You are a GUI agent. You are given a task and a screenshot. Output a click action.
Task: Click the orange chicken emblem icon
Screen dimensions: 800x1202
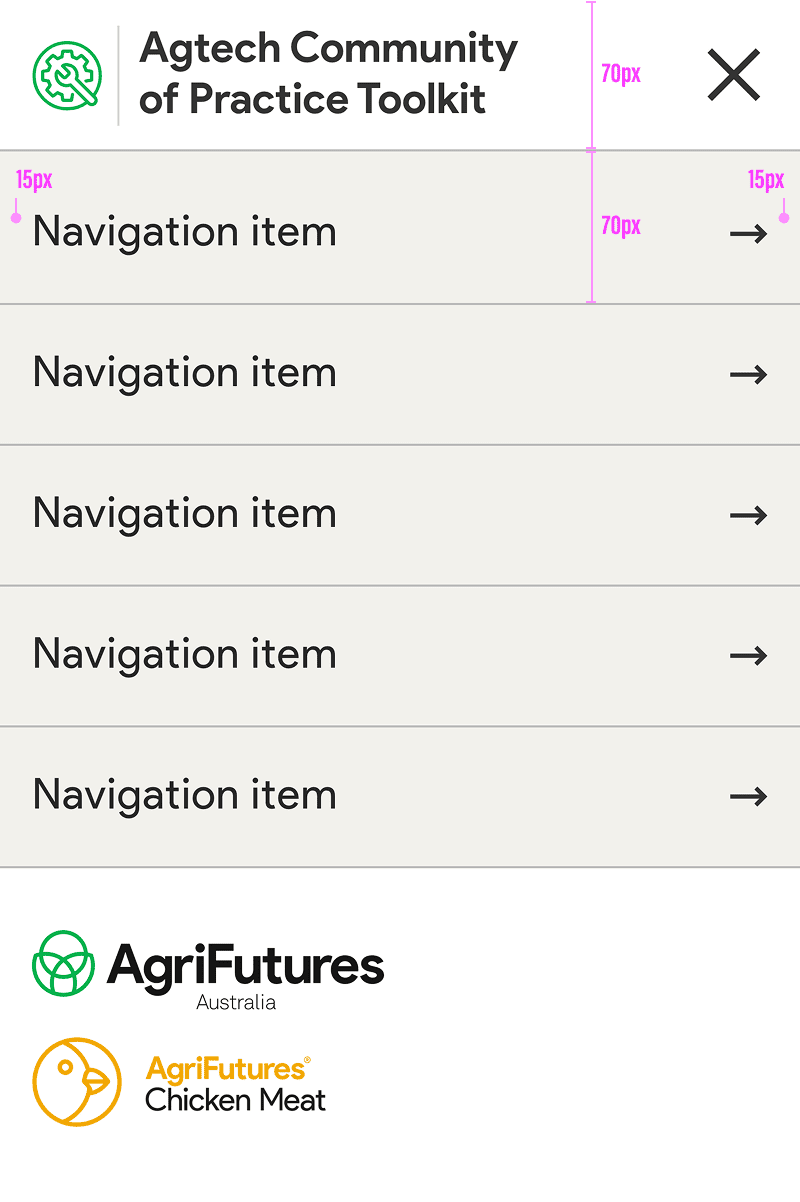tap(77, 1081)
